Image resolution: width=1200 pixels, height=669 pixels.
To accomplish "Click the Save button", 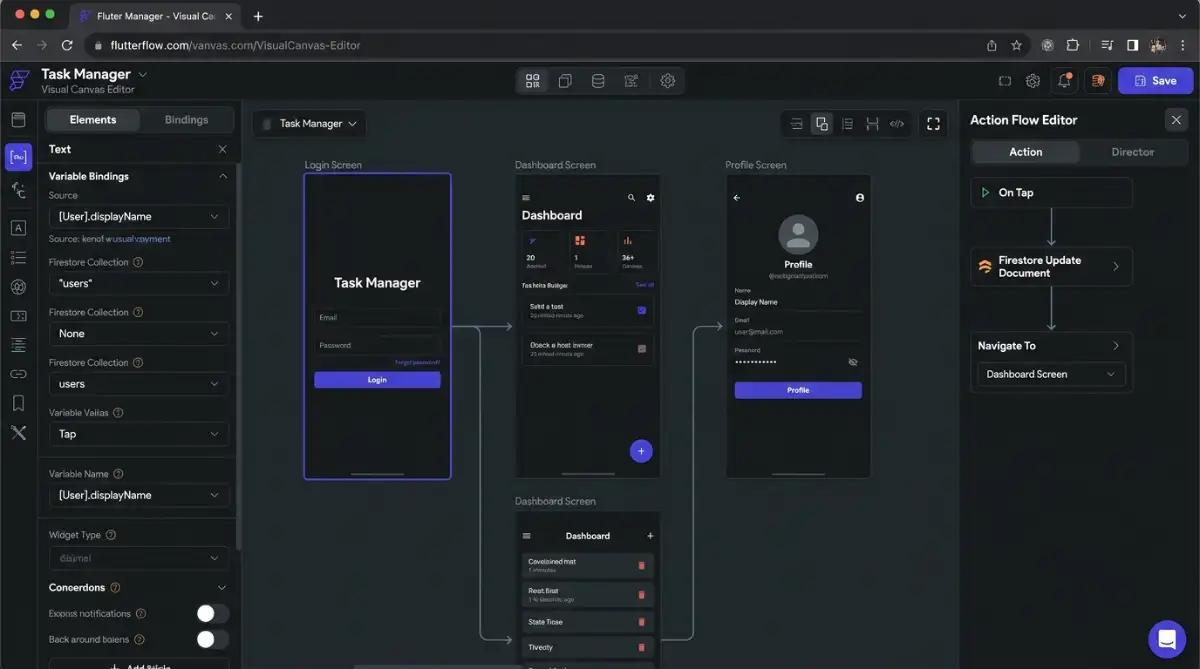I will click(x=1155, y=81).
